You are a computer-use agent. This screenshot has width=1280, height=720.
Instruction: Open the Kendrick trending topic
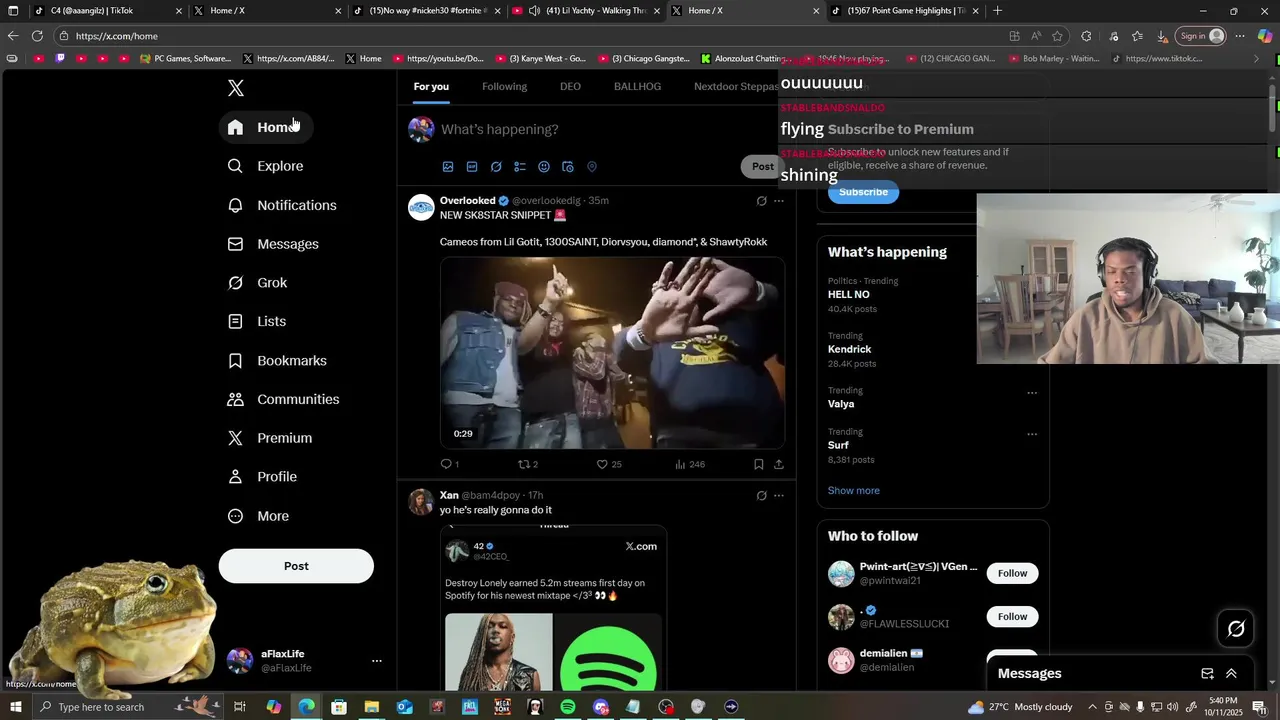(x=850, y=349)
